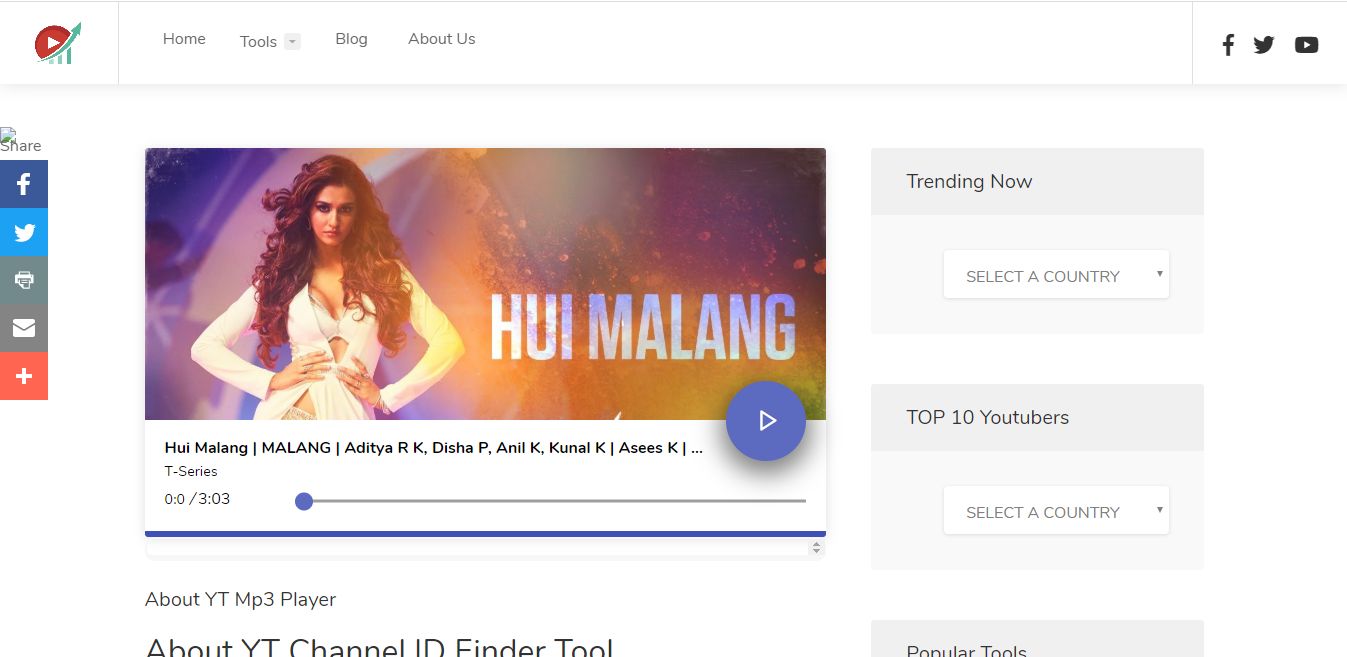Image resolution: width=1347 pixels, height=657 pixels.
Task: Open the Twitter profile from header icon
Action: (1264, 44)
